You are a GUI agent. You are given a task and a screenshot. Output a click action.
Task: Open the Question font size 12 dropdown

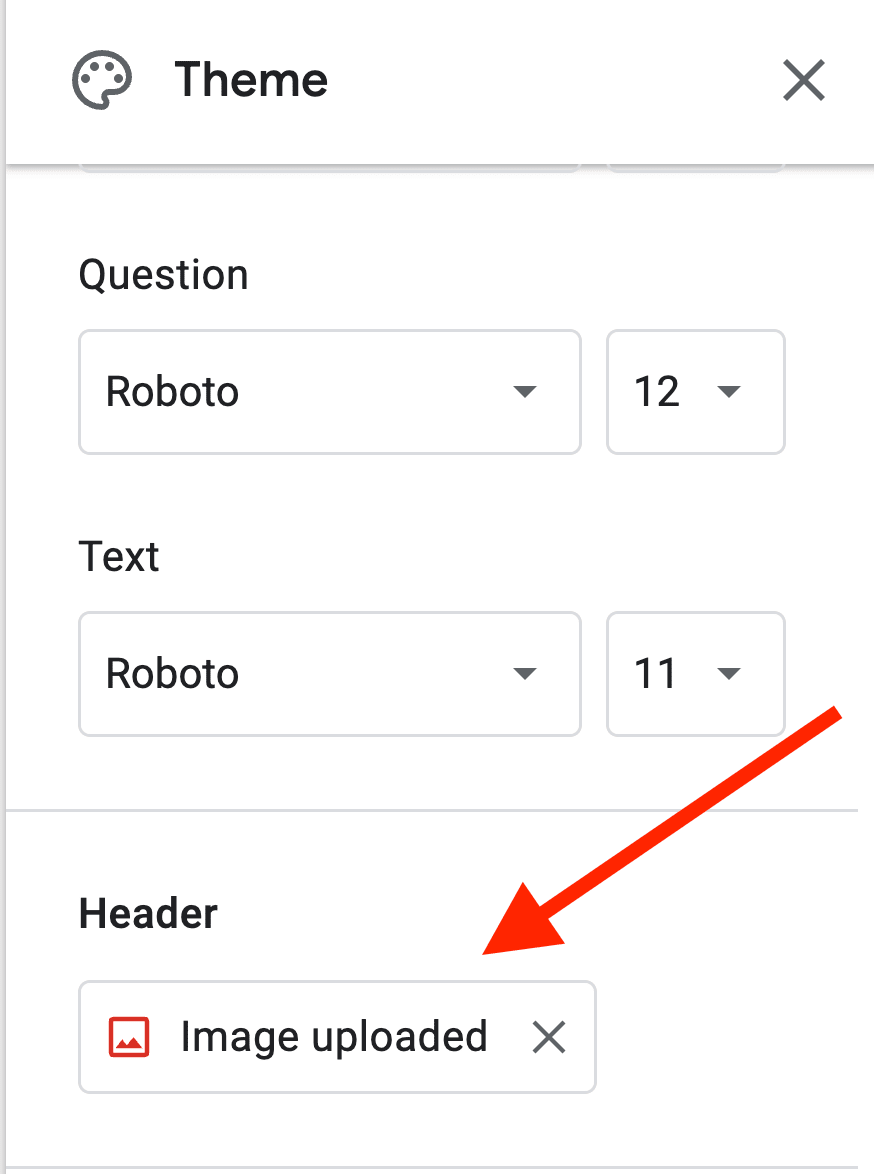695,392
